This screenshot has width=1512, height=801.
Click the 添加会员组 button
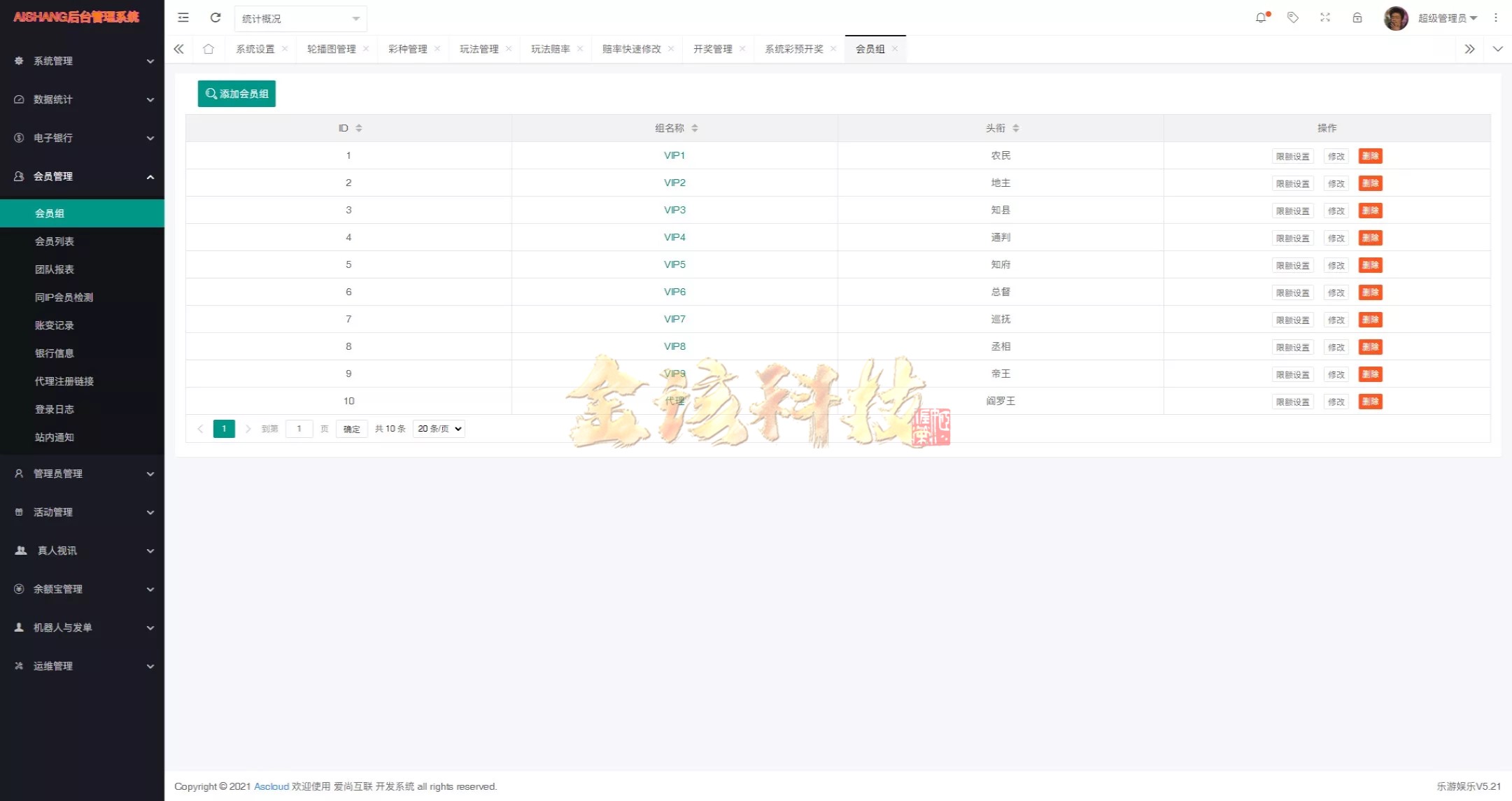[x=236, y=93]
